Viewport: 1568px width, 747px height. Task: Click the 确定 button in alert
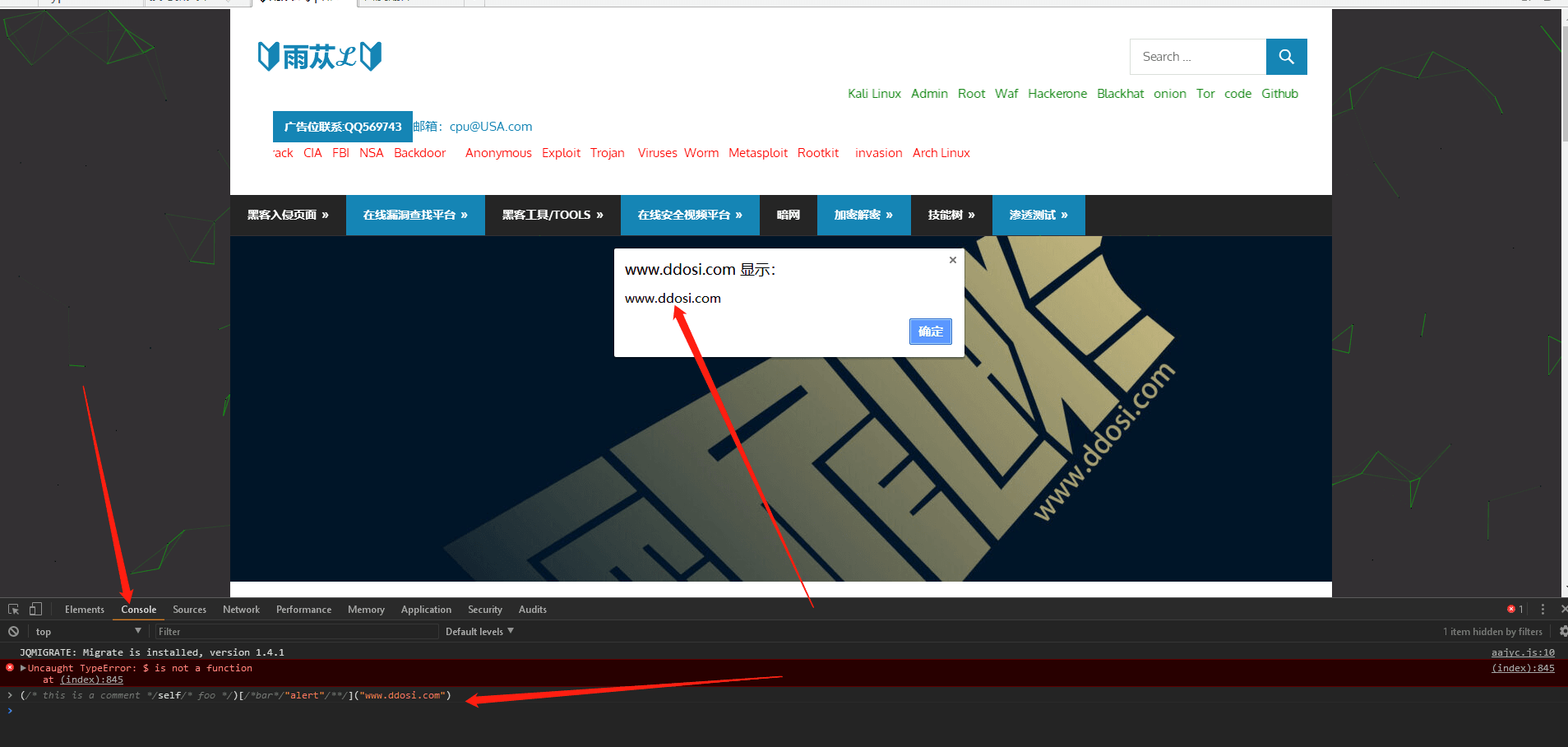click(930, 332)
